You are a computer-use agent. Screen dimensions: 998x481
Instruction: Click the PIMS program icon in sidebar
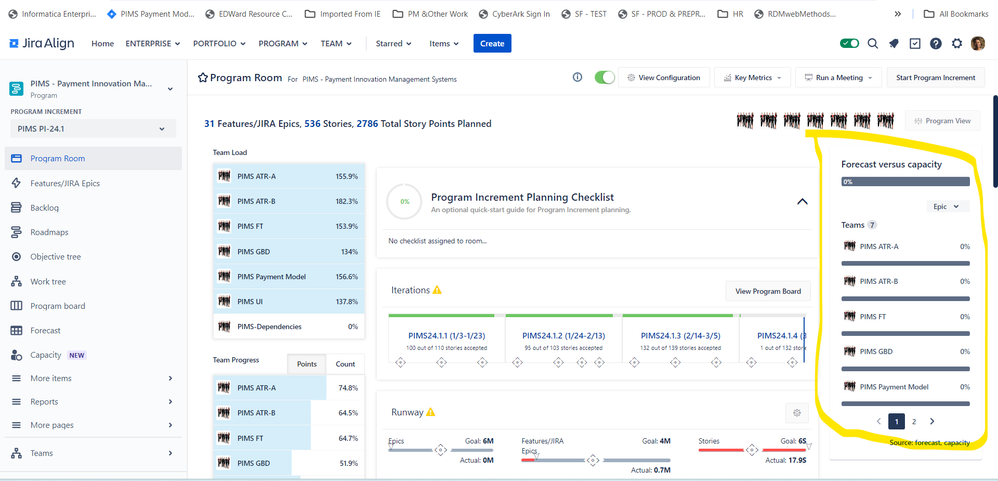point(17,89)
